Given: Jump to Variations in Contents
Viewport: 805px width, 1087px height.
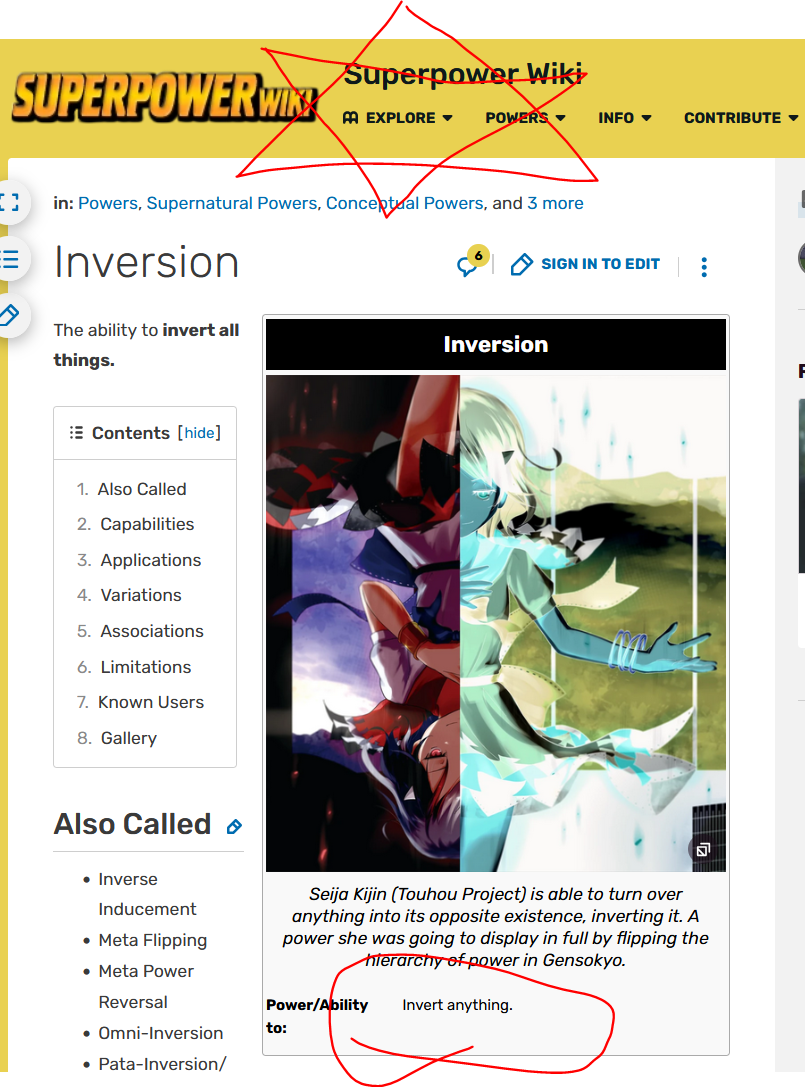Looking at the screenshot, I should click(141, 595).
